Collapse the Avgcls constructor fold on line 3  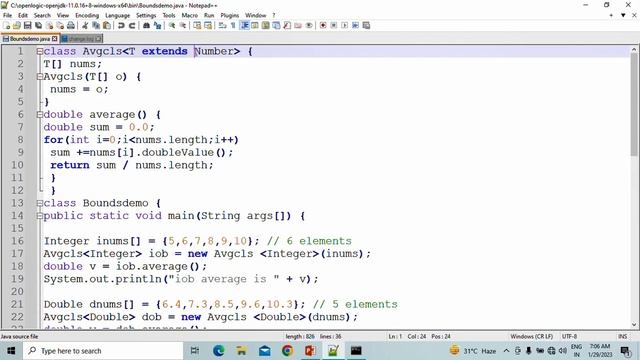pyautogui.click(x=40, y=76)
